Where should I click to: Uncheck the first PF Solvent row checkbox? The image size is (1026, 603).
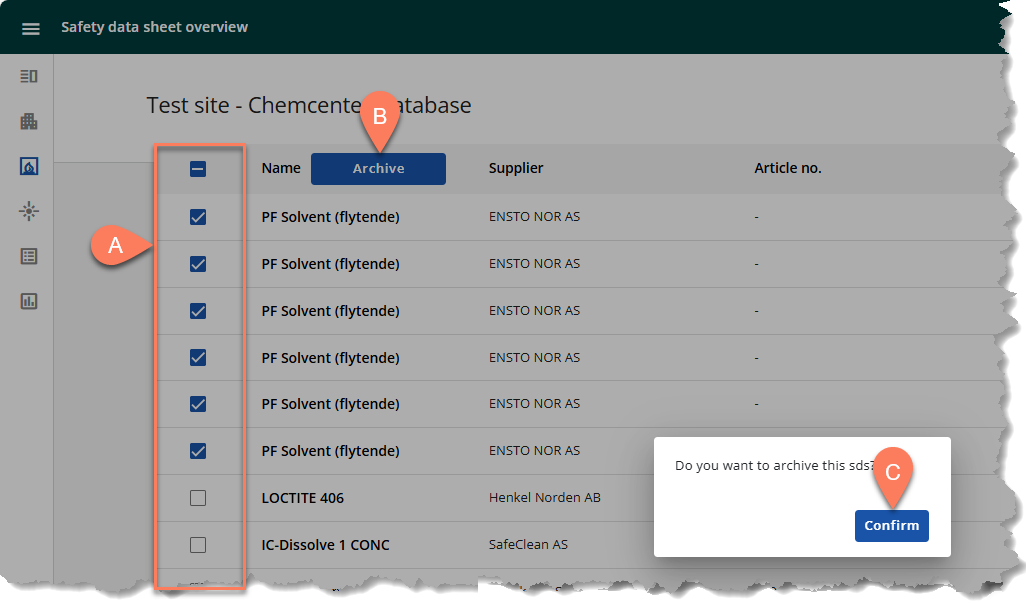[198, 217]
